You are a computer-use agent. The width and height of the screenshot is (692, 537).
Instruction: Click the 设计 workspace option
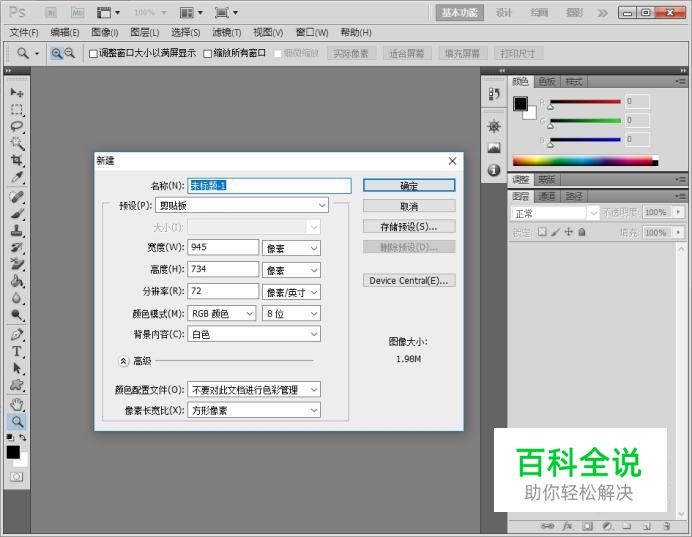click(x=504, y=13)
